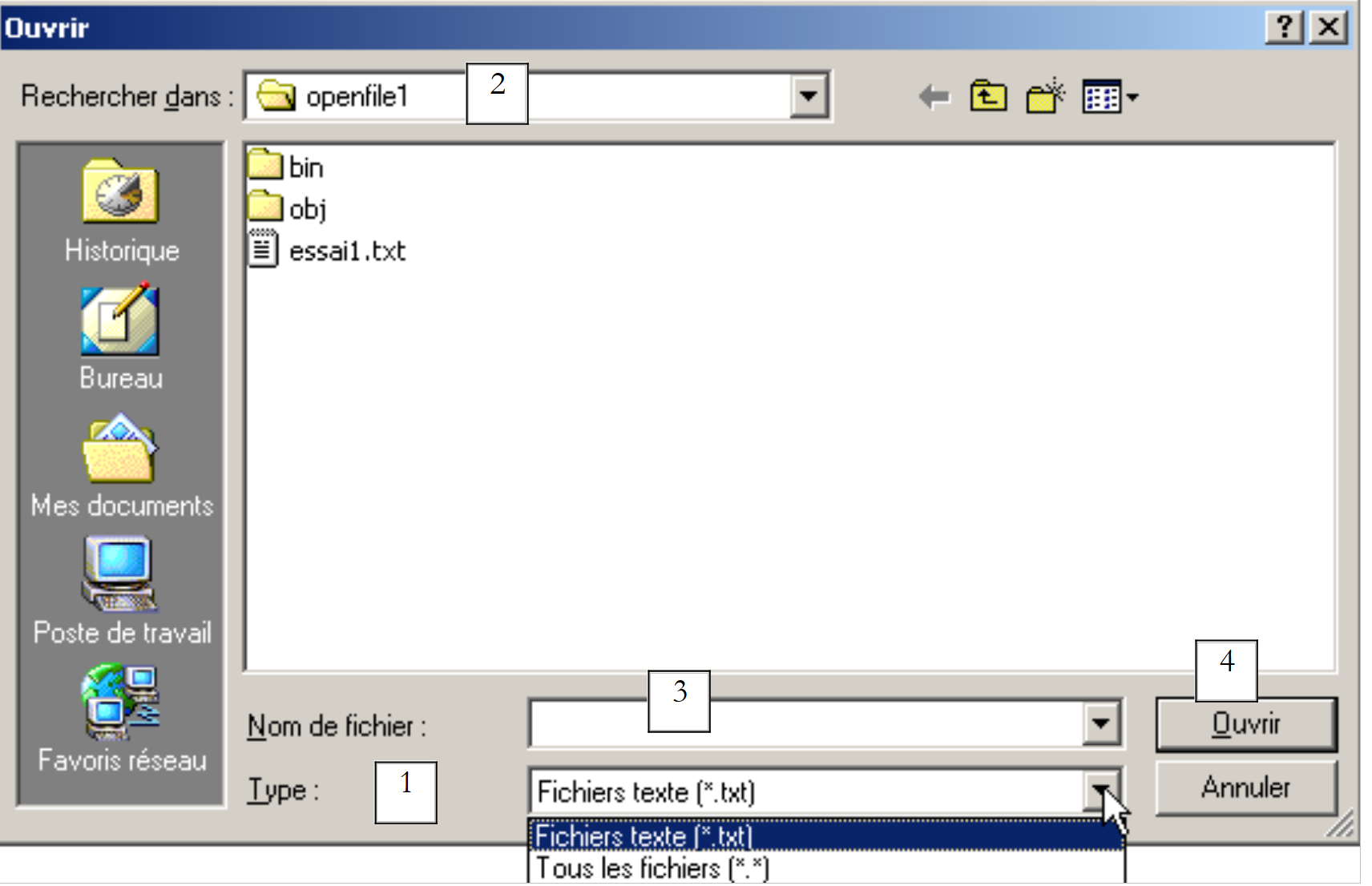Create a new folder
The image size is (1372, 886).
[x=1045, y=96]
